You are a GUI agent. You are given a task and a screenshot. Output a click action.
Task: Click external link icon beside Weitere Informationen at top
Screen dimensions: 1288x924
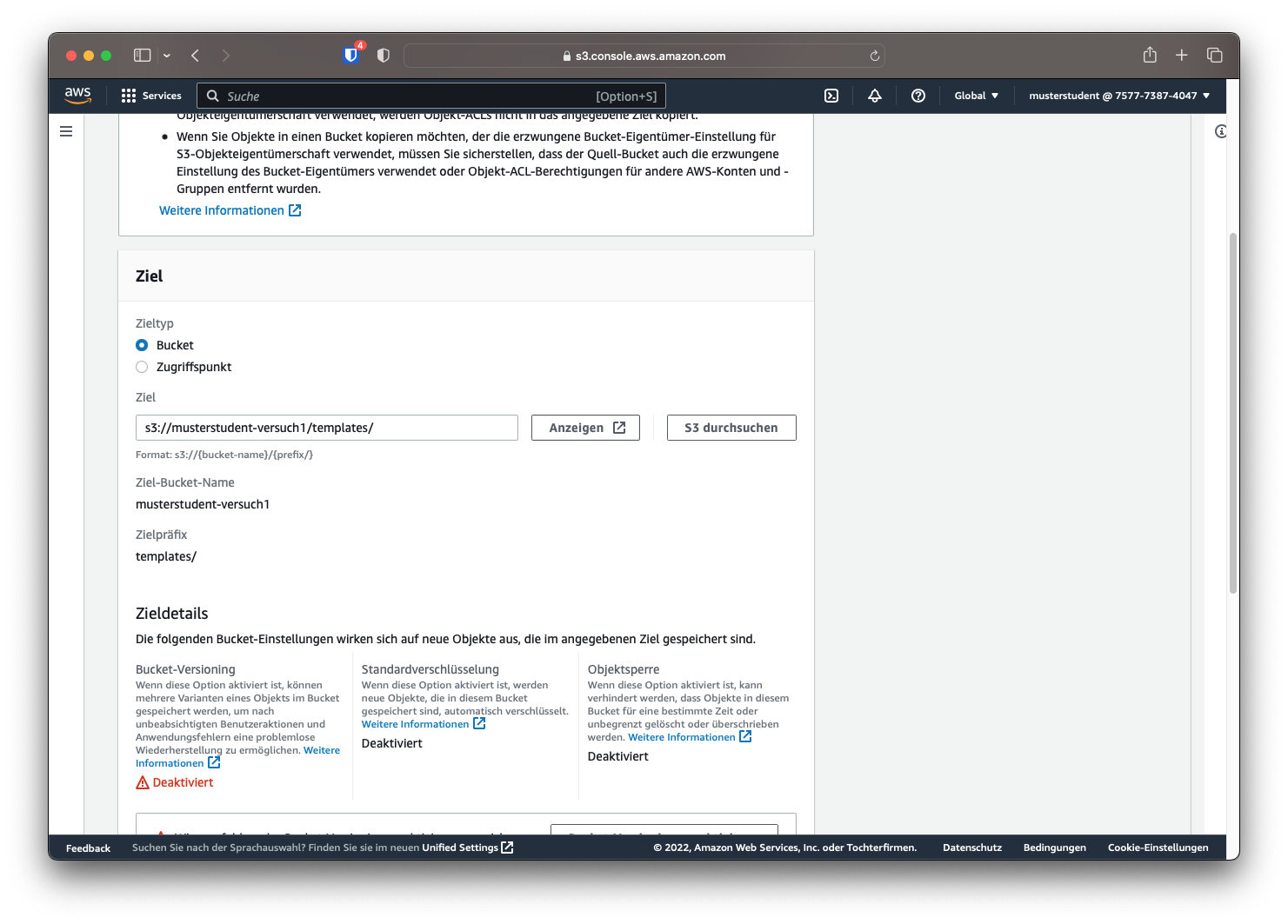(x=295, y=210)
